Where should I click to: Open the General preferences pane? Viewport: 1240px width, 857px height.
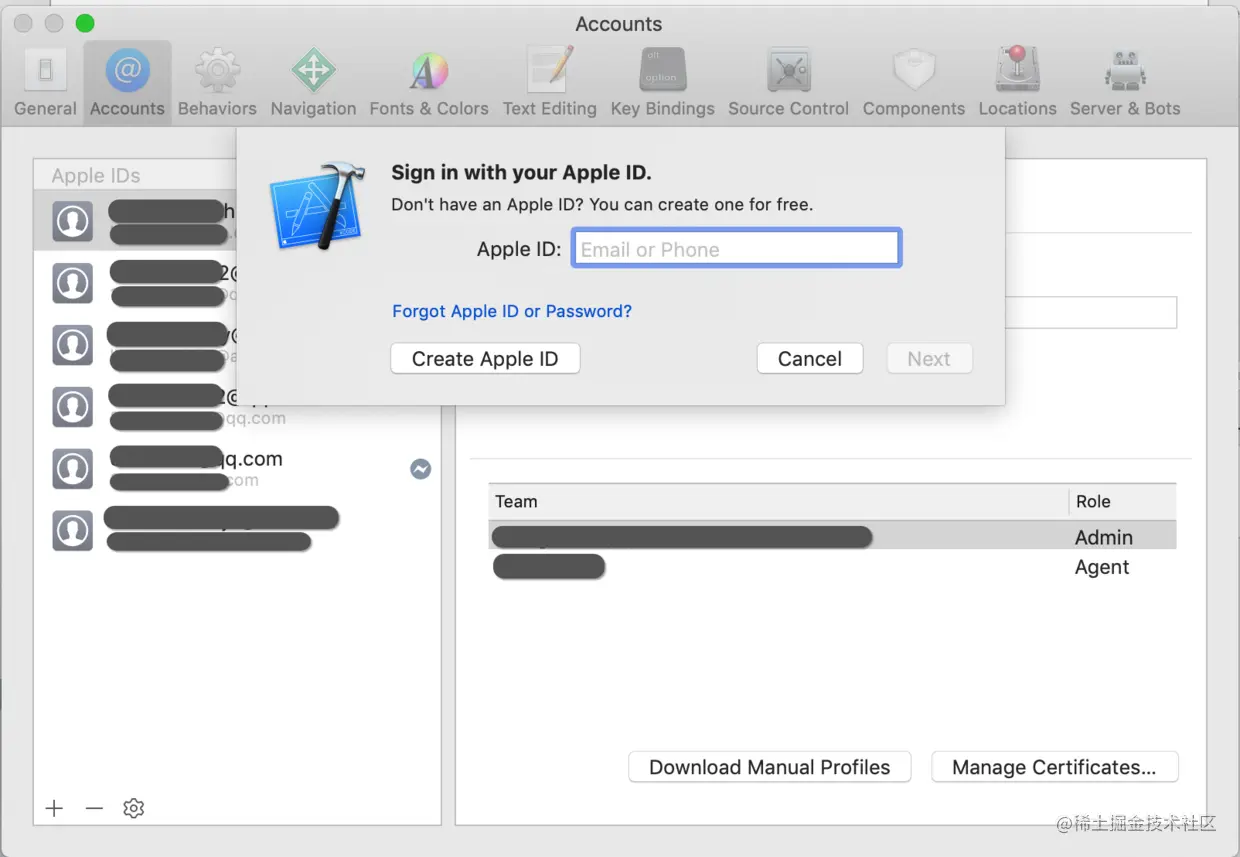coord(45,83)
